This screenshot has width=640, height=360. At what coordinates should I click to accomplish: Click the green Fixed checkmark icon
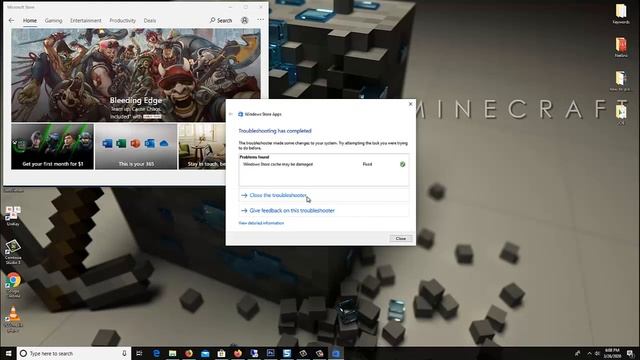click(x=402, y=164)
